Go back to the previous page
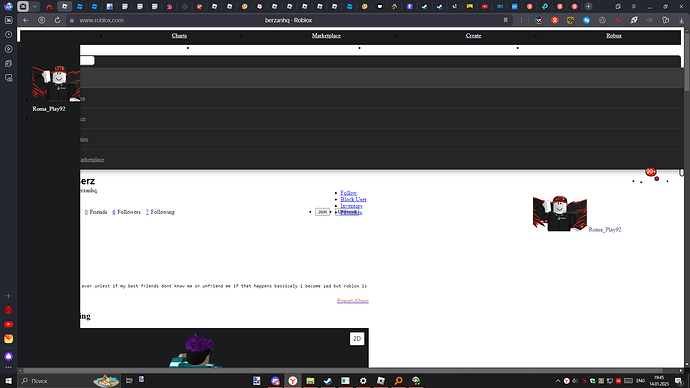The height and width of the screenshot is (388, 690). [x=26, y=20]
